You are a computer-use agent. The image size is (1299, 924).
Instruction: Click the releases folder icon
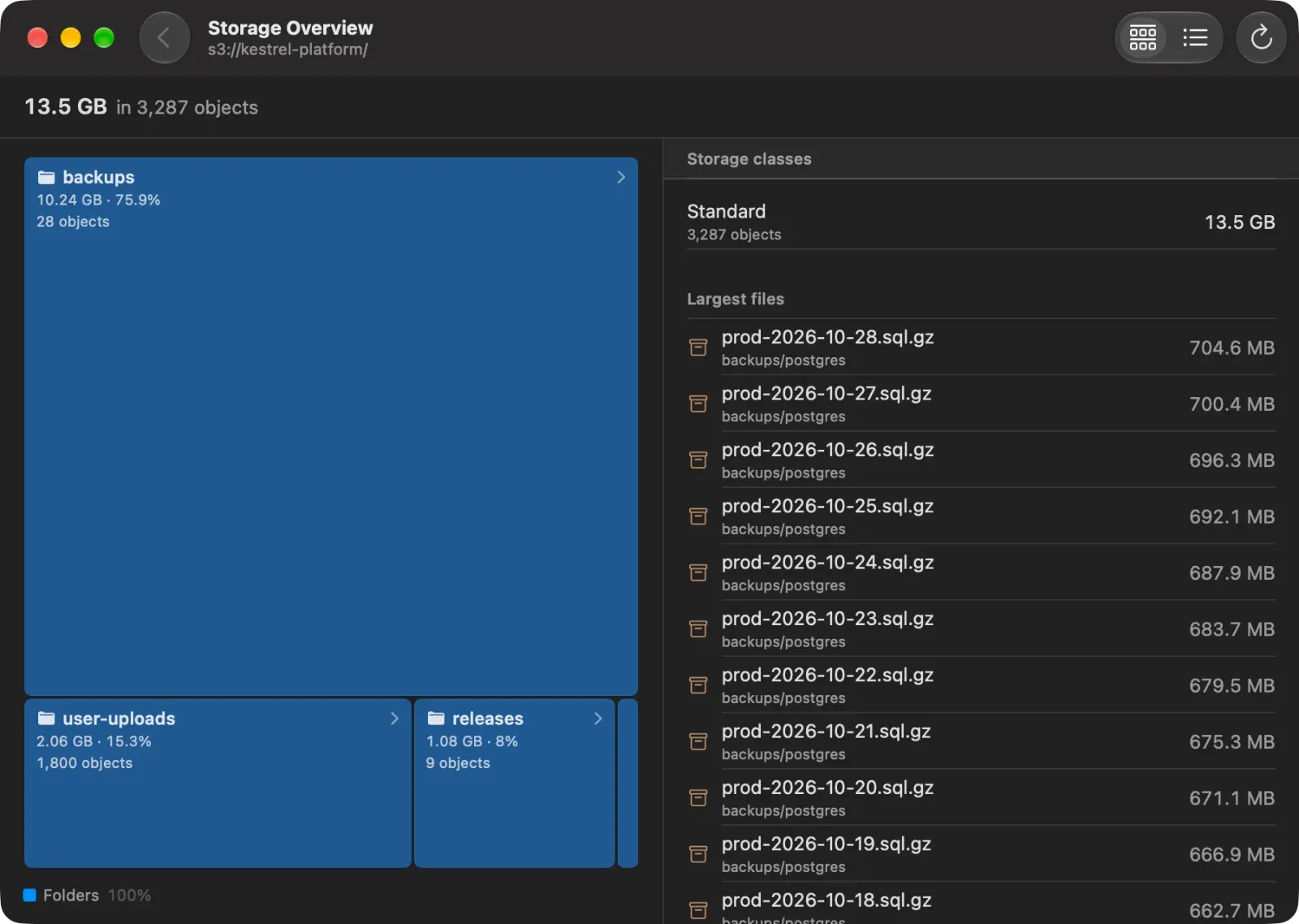(436, 719)
